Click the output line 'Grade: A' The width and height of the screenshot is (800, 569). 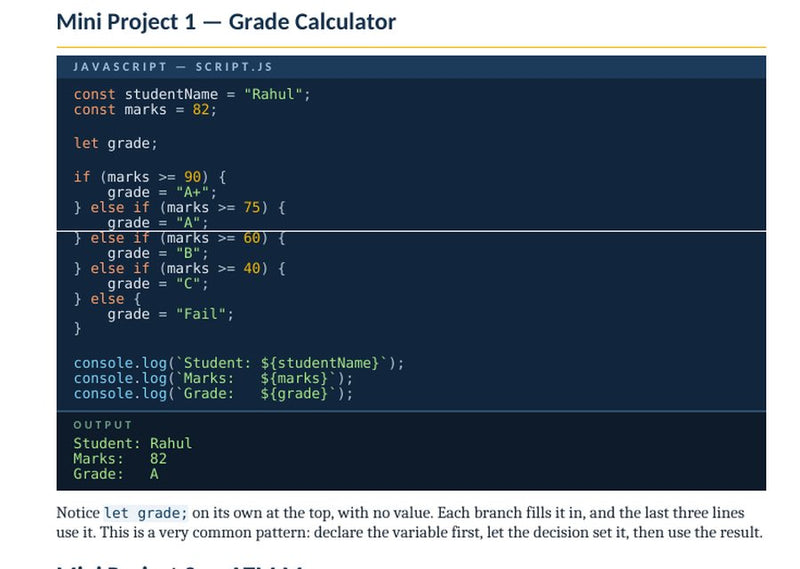[116, 474]
